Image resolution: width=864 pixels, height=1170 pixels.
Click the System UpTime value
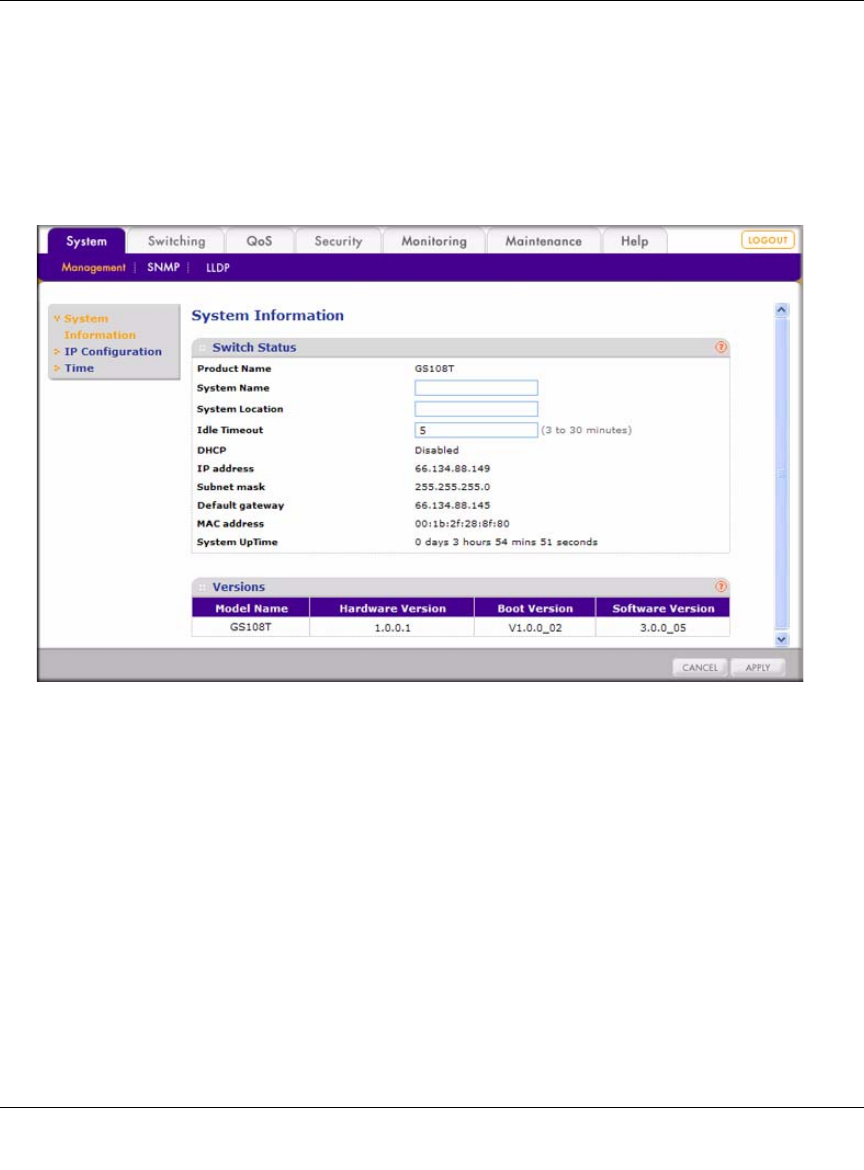[506, 542]
